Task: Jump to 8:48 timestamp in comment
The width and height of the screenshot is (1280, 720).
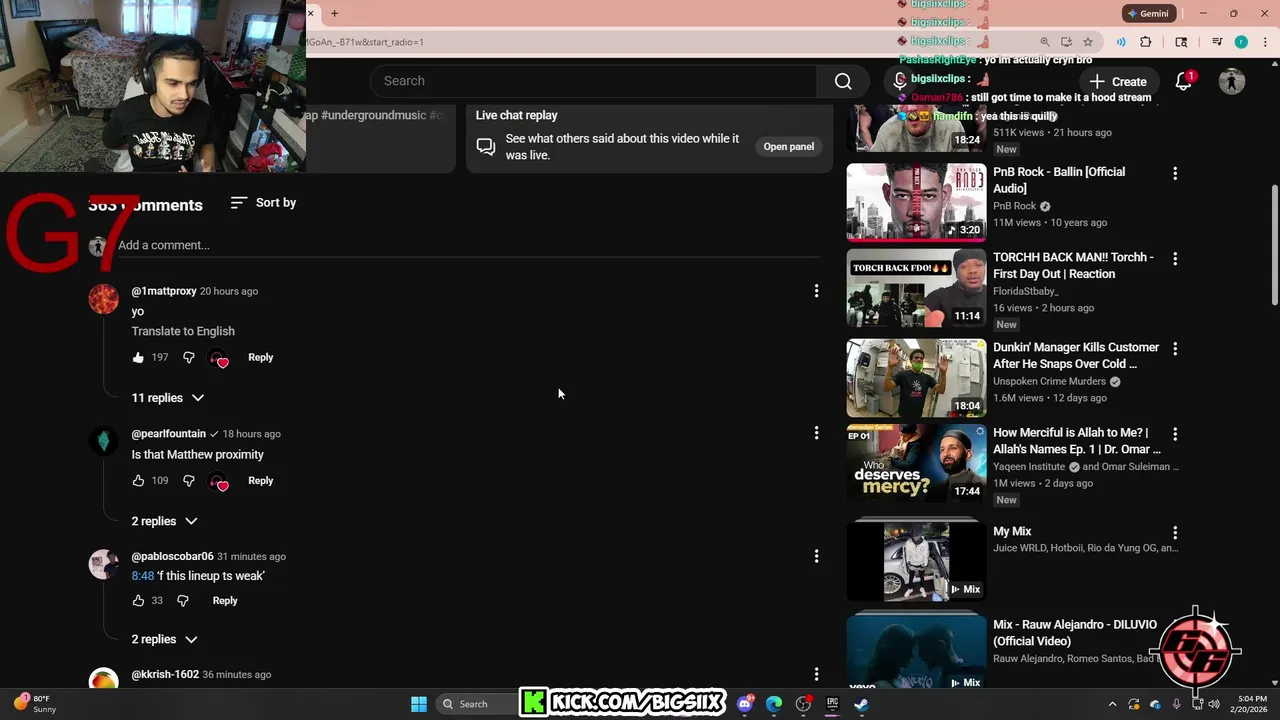Action: coord(143,576)
